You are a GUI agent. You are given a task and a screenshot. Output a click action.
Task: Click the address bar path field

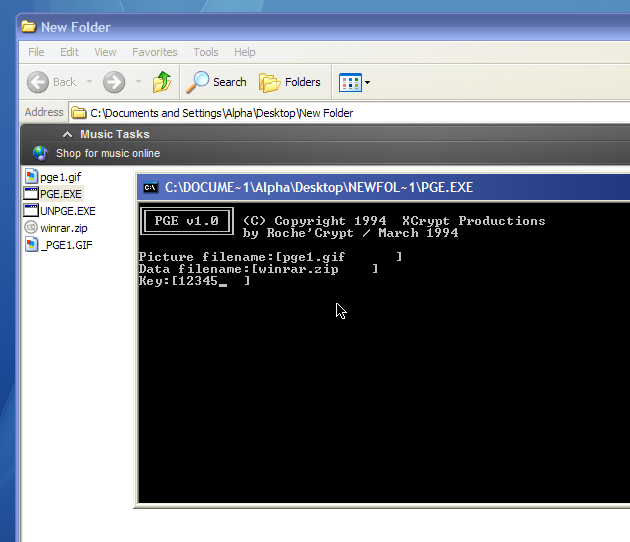pos(350,113)
